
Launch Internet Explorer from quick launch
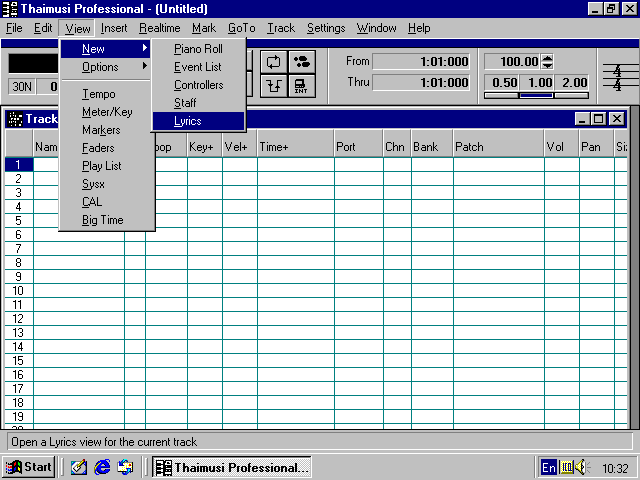(x=102, y=467)
